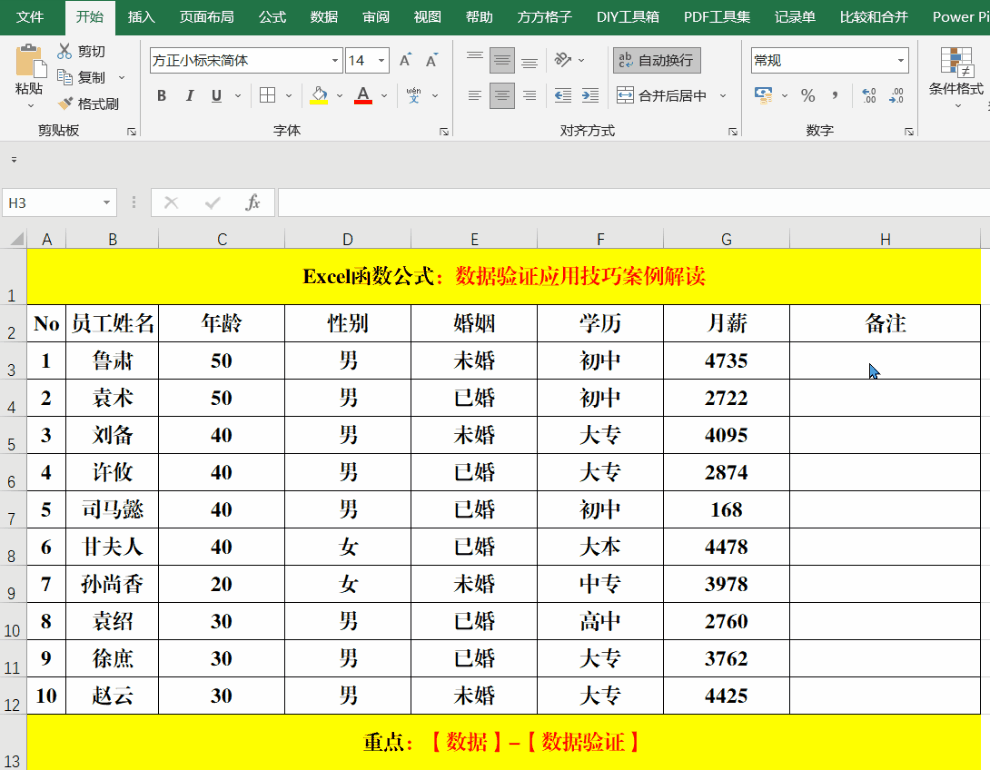Click the accounting number format icon

[763, 96]
